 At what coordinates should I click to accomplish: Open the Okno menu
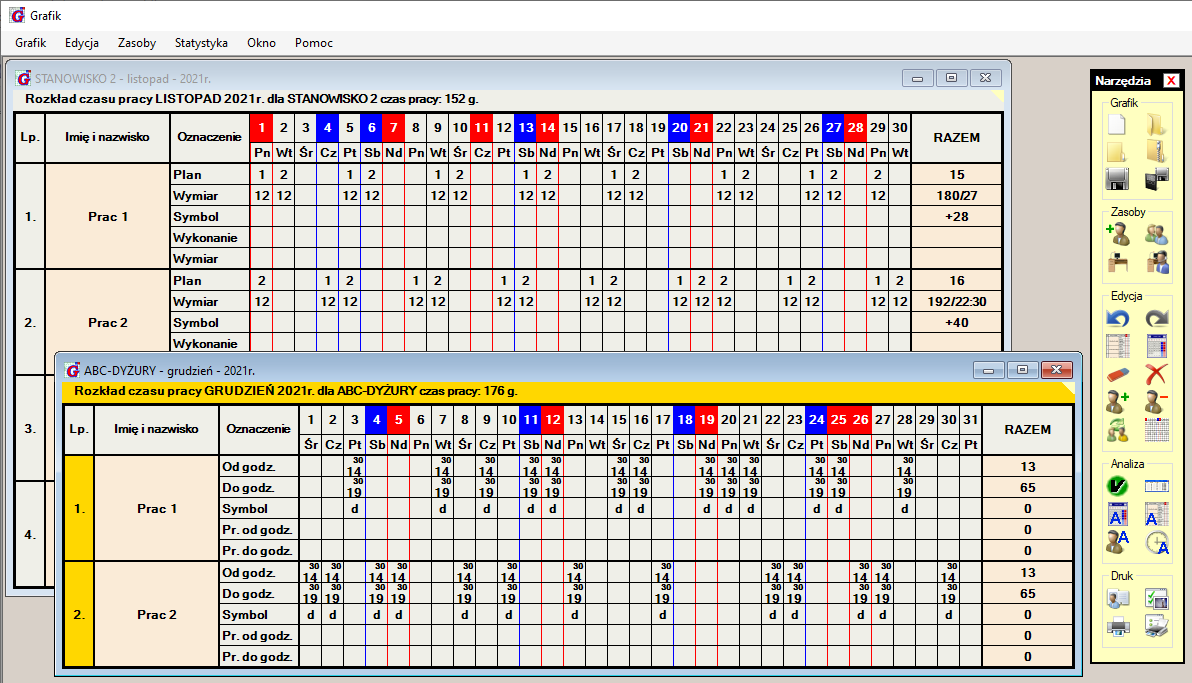262,43
